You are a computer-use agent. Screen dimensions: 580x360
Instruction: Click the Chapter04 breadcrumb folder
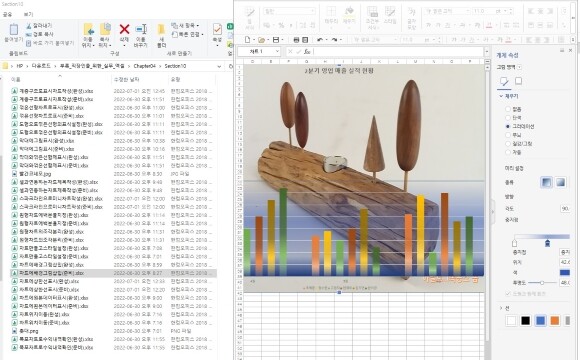pyautogui.click(x=144, y=66)
